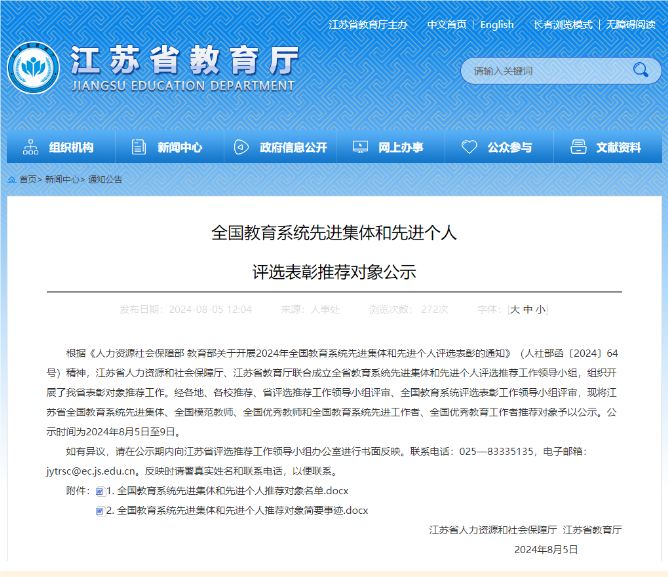Click the Jiangsu Education Department logo emblem
Viewport: 668px width, 577px height.
tap(33, 68)
